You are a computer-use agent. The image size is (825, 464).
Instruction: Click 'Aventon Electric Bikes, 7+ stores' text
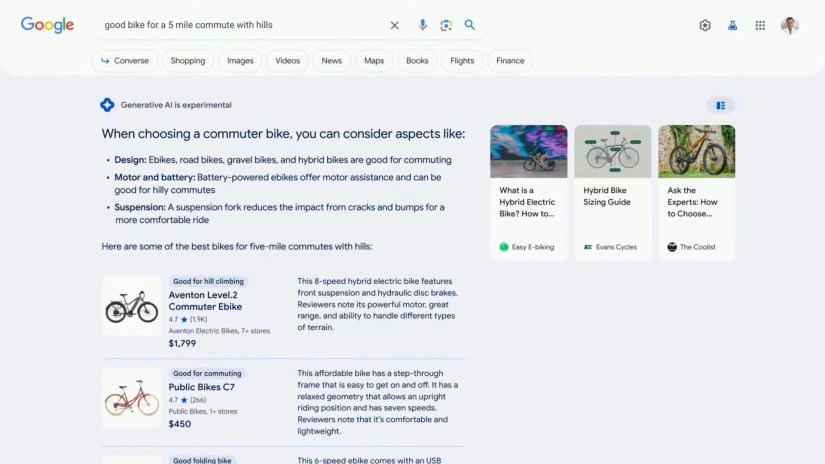[219, 331]
